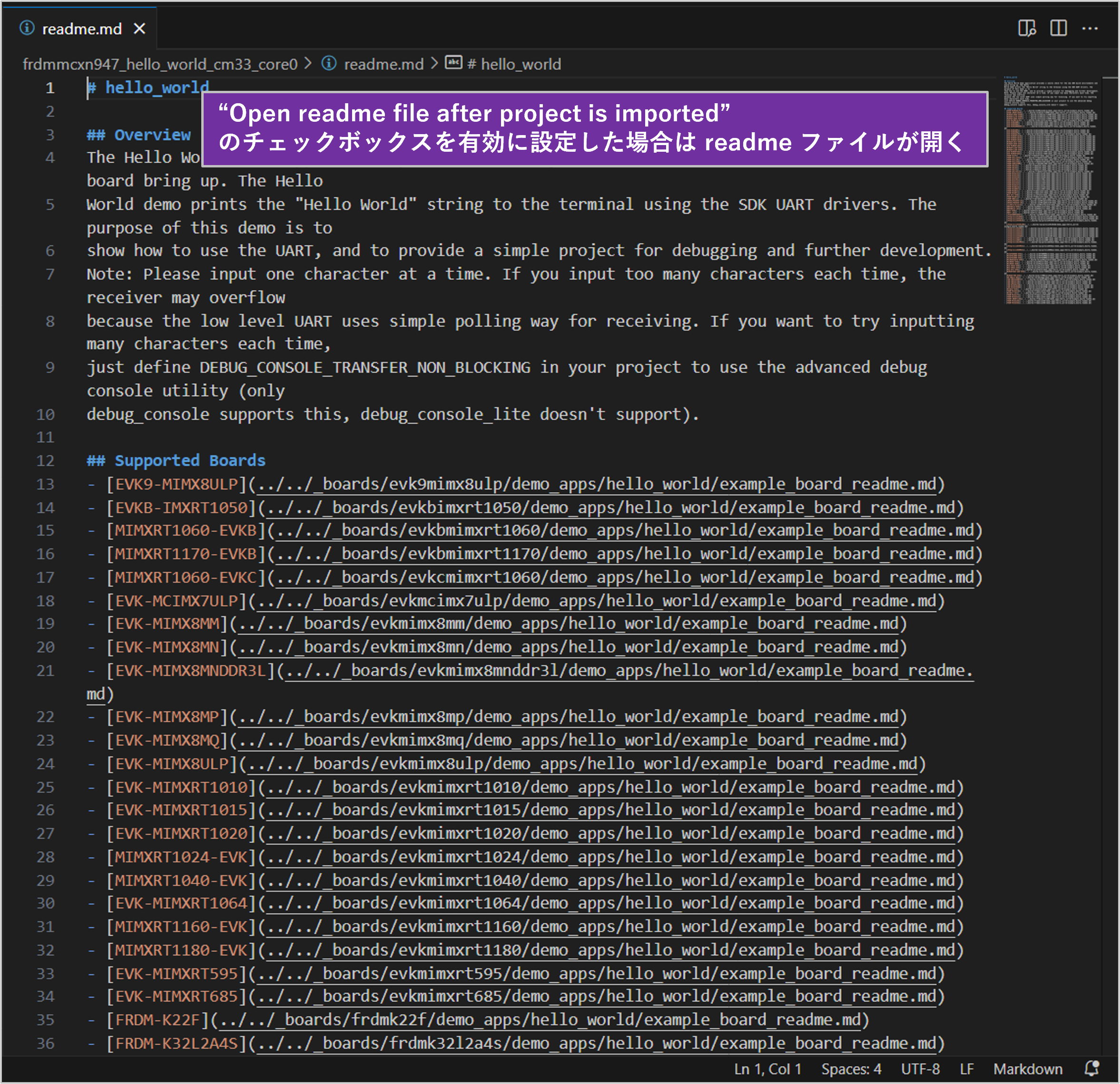Change language mode from Markdown
1120x1084 pixels.
[x=1027, y=1069]
